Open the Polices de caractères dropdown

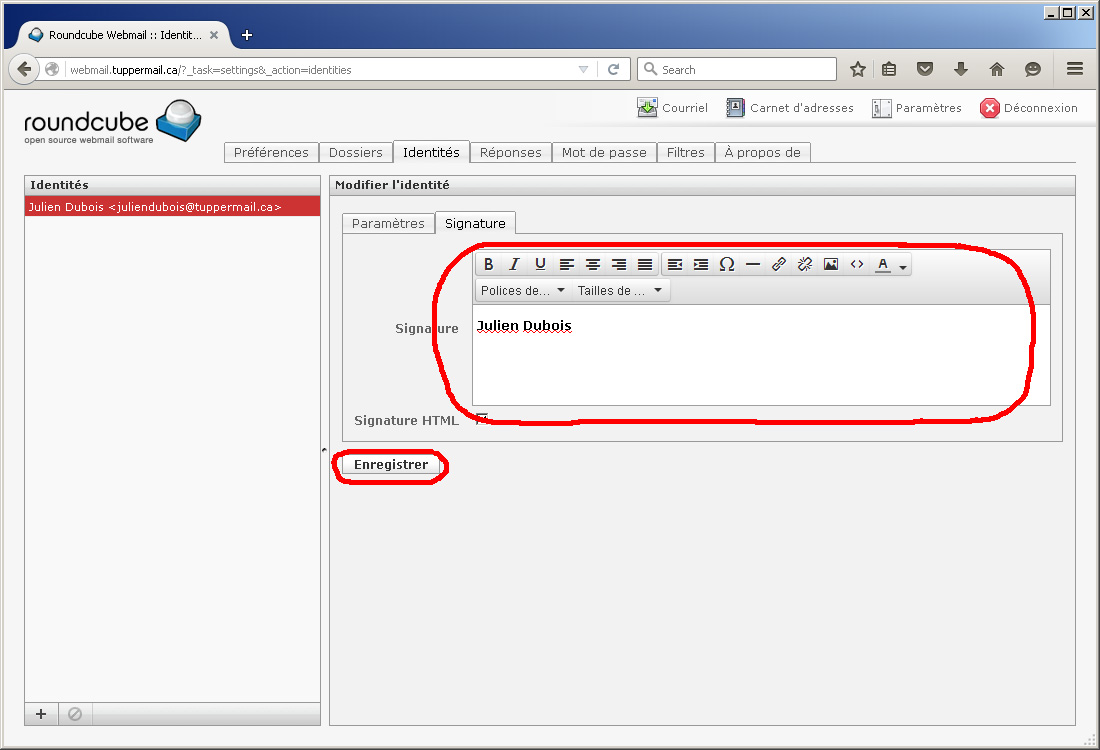pos(522,291)
